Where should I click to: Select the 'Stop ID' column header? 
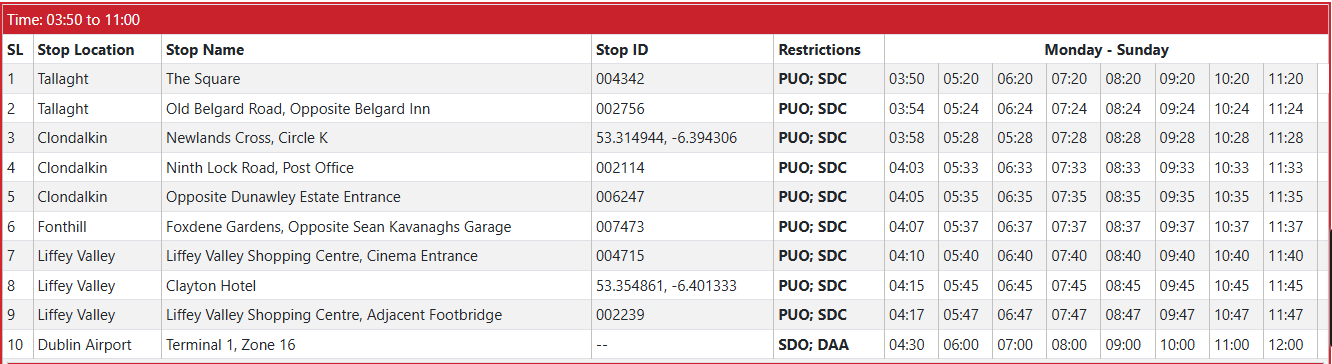(x=621, y=49)
